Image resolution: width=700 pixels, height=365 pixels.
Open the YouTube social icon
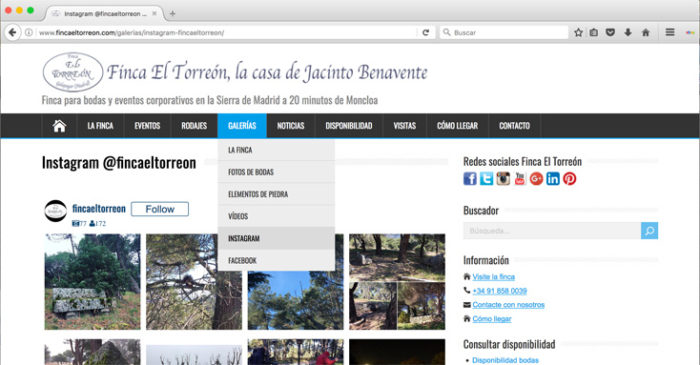point(520,178)
